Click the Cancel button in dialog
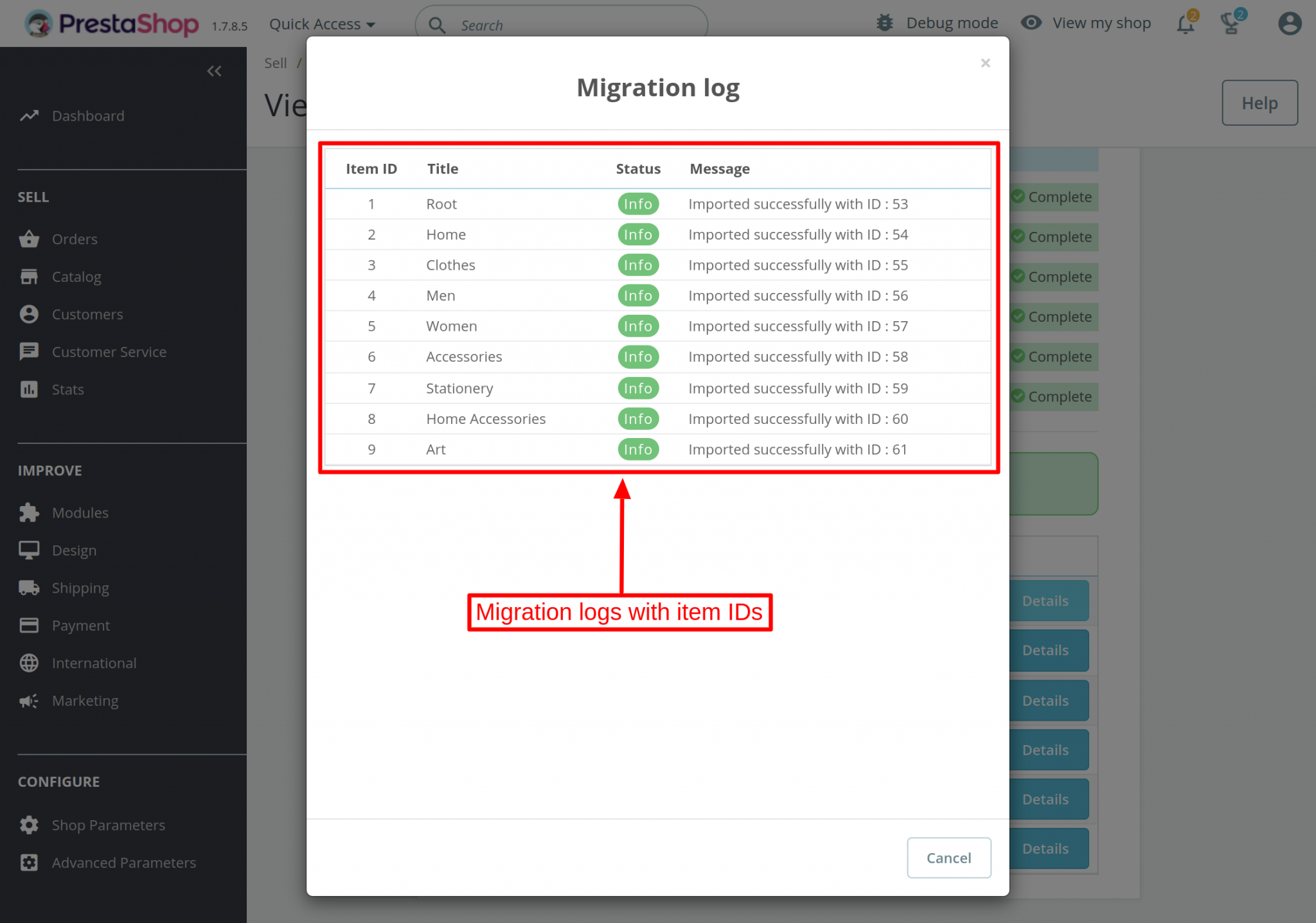The width and height of the screenshot is (1316, 923). point(948,857)
